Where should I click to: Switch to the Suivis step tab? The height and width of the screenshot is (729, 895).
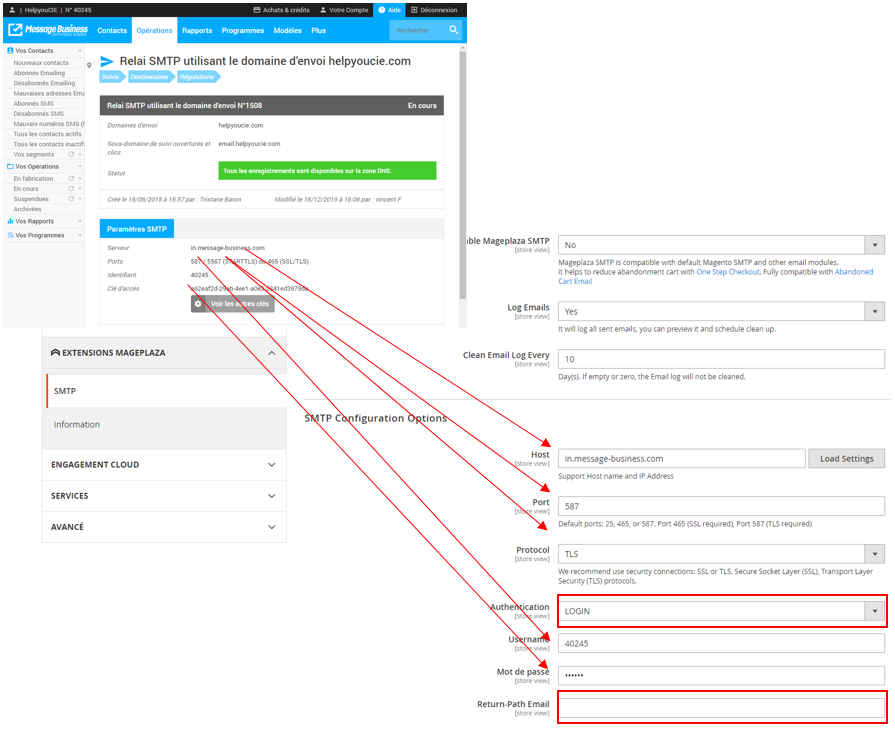[x=112, y=77]
